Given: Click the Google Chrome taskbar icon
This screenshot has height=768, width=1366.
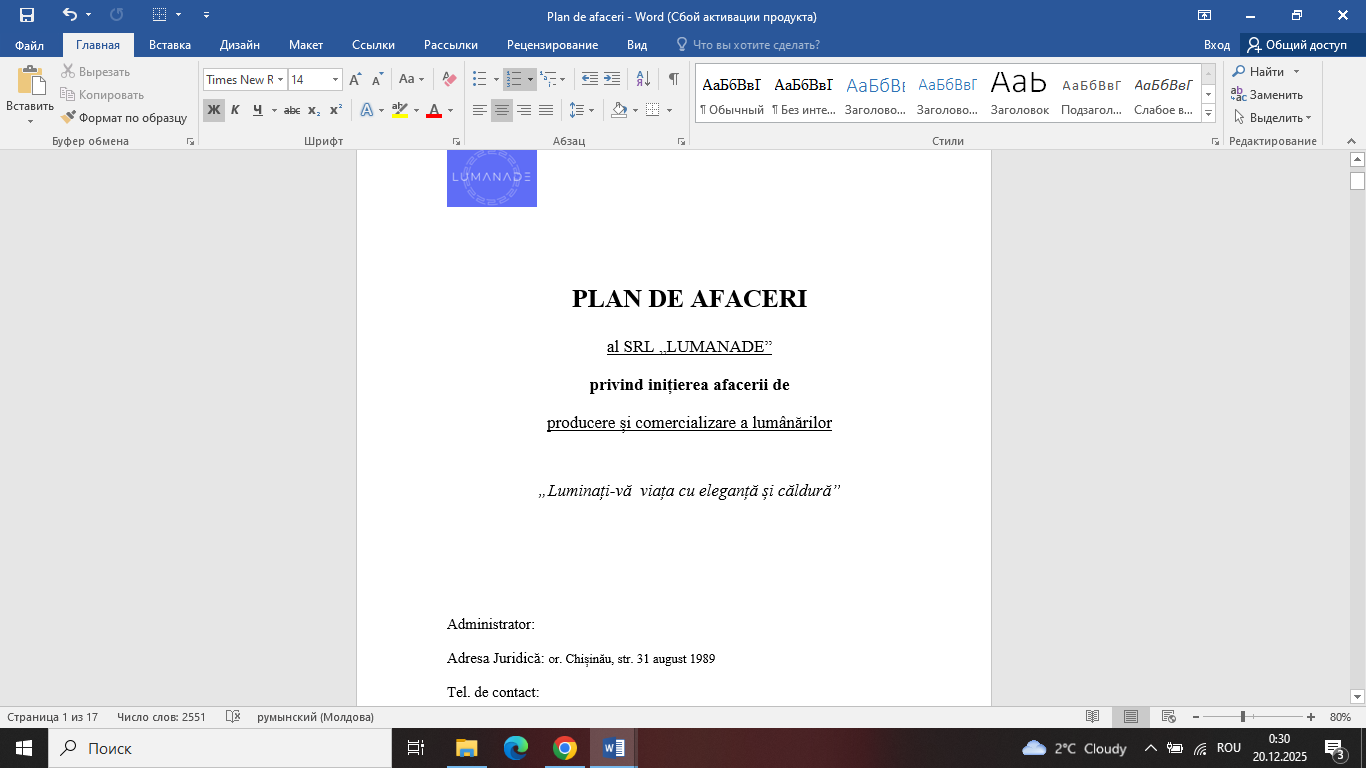Looking at the screenshot, I should click(565, 748).
